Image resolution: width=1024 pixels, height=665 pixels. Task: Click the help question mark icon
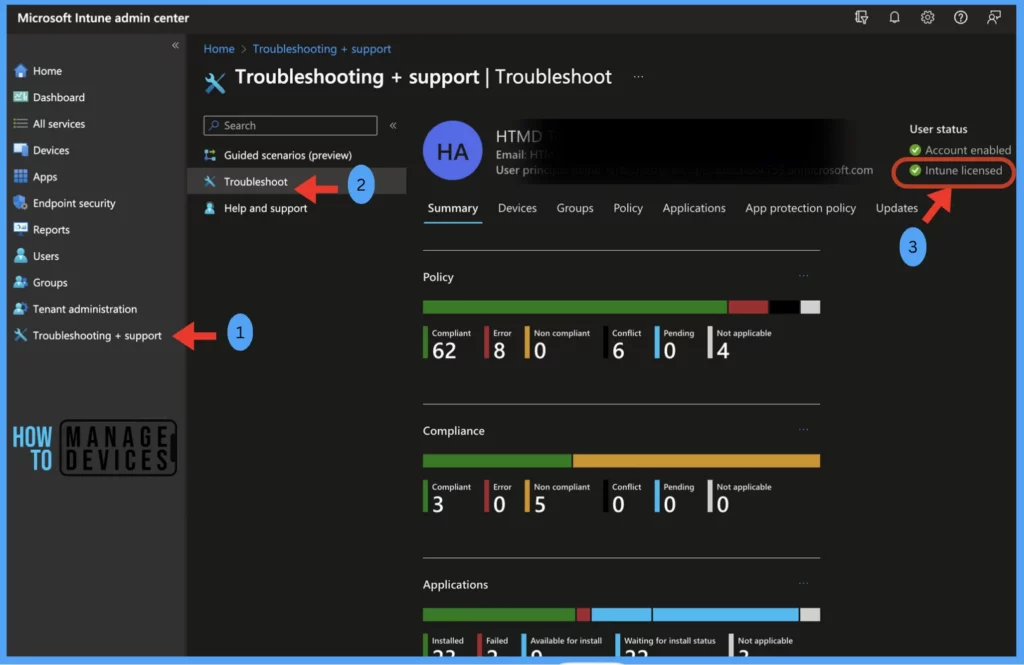[960, 18]
